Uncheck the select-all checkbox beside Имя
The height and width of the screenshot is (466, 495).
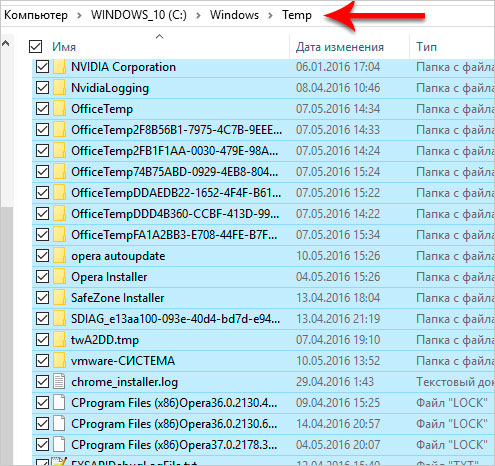pos(35,47)
